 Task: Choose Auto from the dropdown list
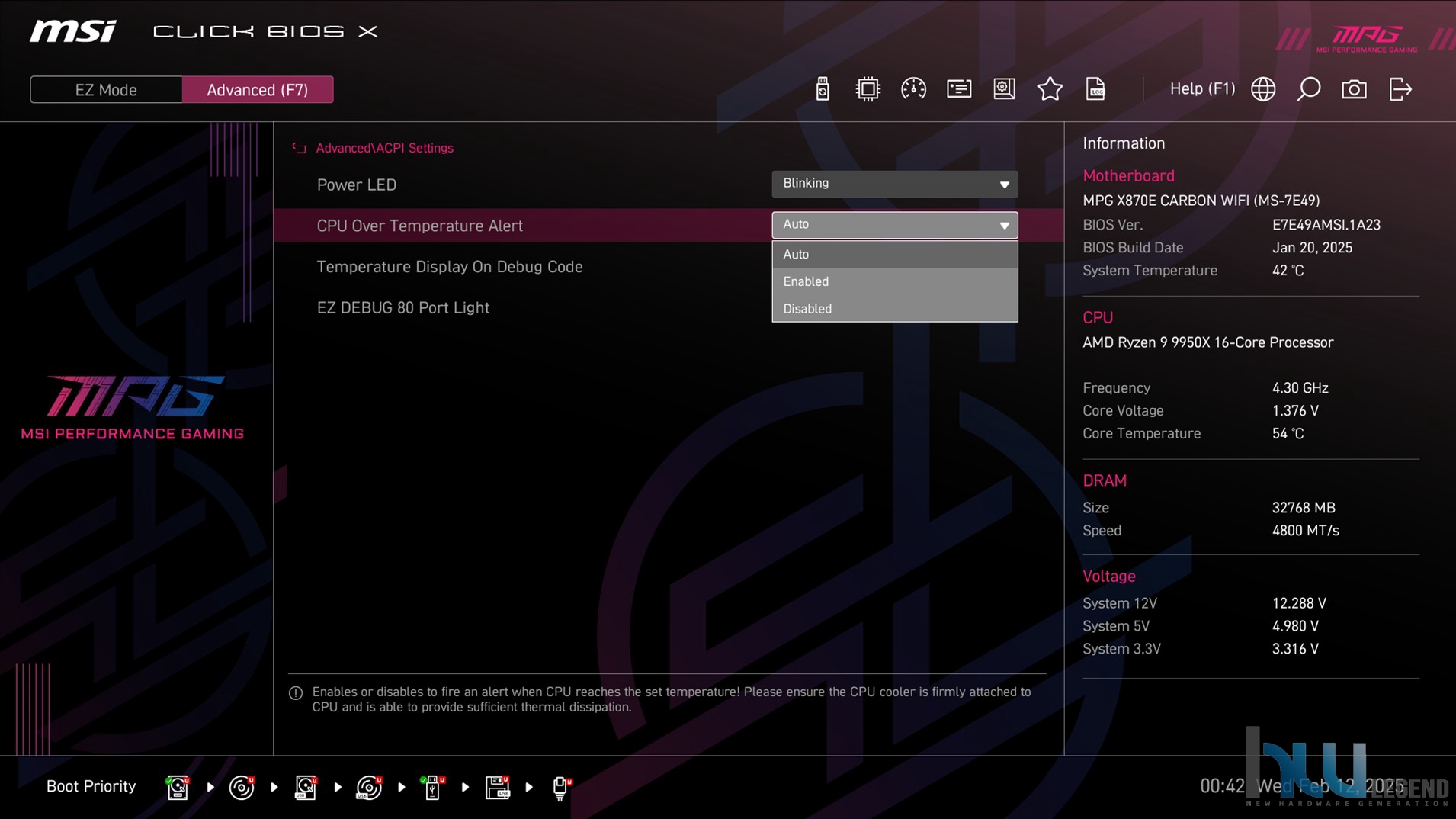tap(895, 254)
